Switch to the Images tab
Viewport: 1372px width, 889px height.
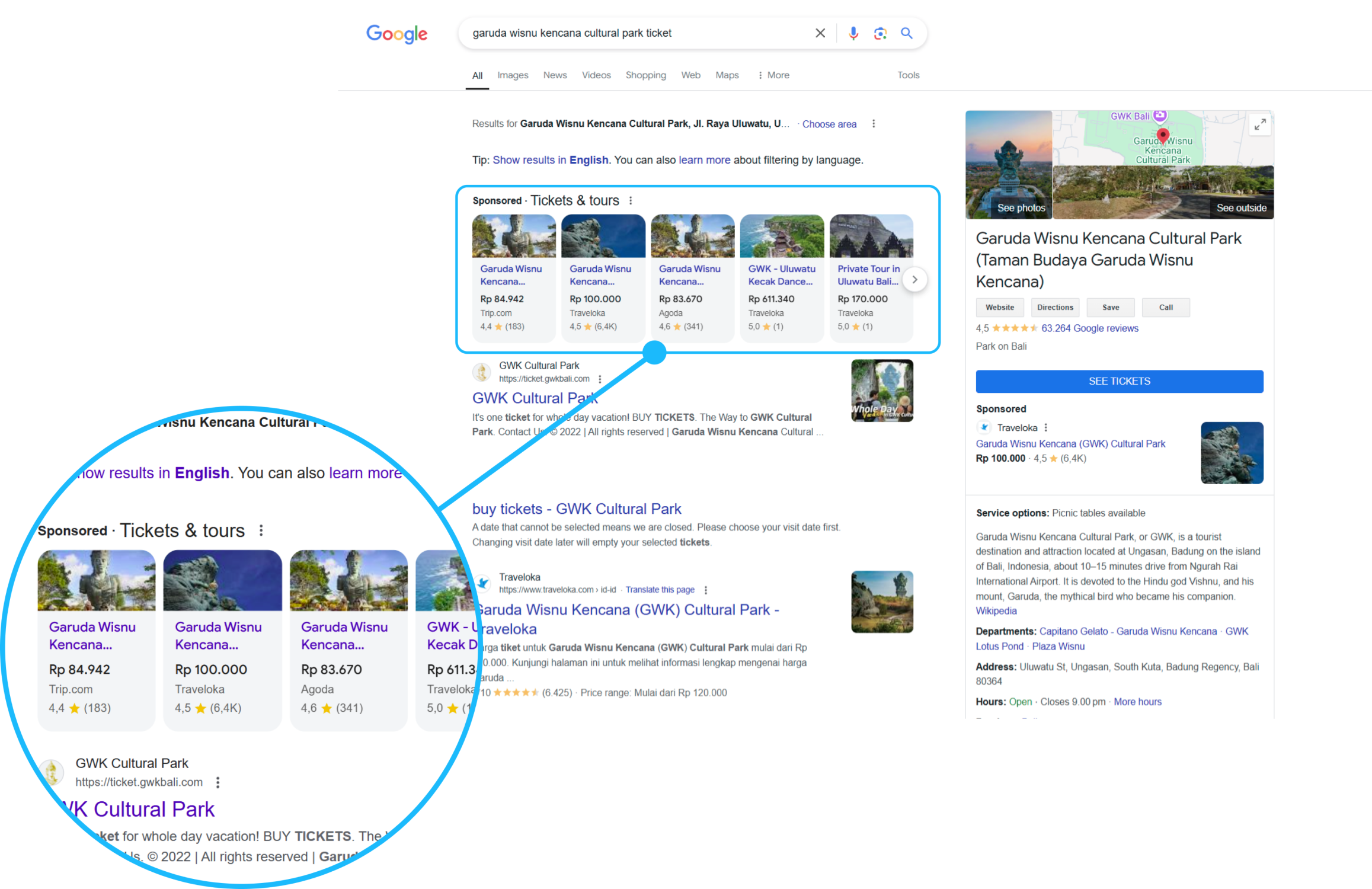[513, 75]
